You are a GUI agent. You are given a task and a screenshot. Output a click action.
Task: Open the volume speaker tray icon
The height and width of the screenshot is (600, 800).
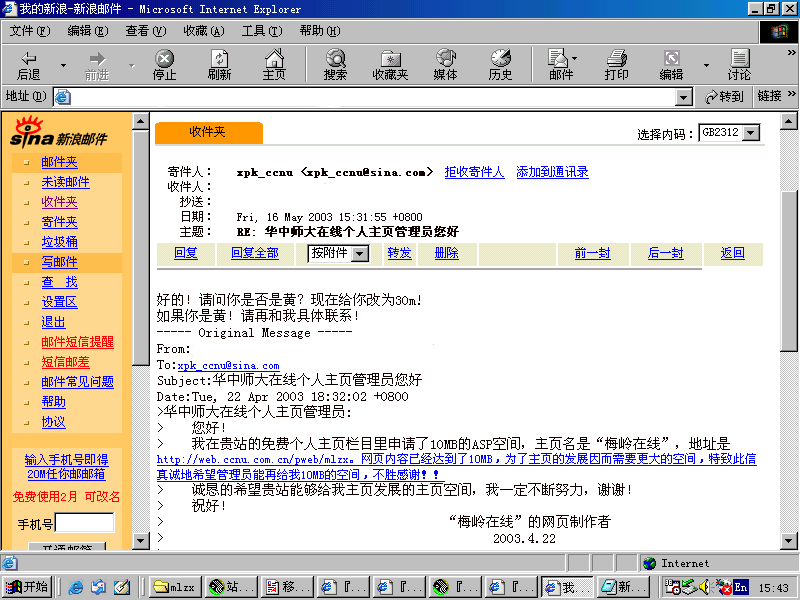click(704, 587)
